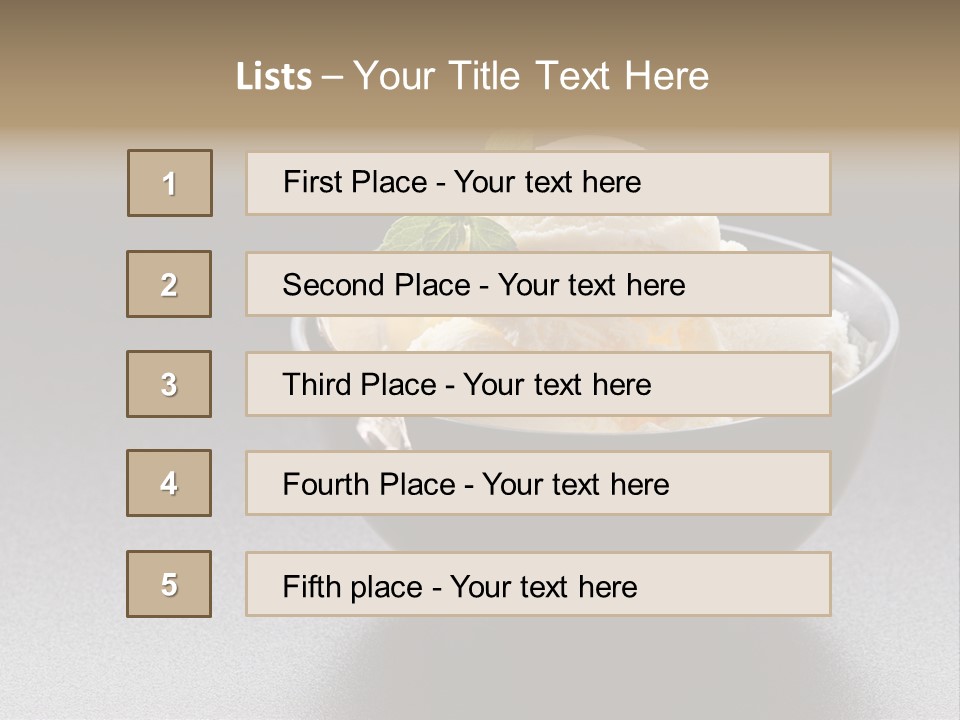Select the Second Place text box

(x=538, y=284)
